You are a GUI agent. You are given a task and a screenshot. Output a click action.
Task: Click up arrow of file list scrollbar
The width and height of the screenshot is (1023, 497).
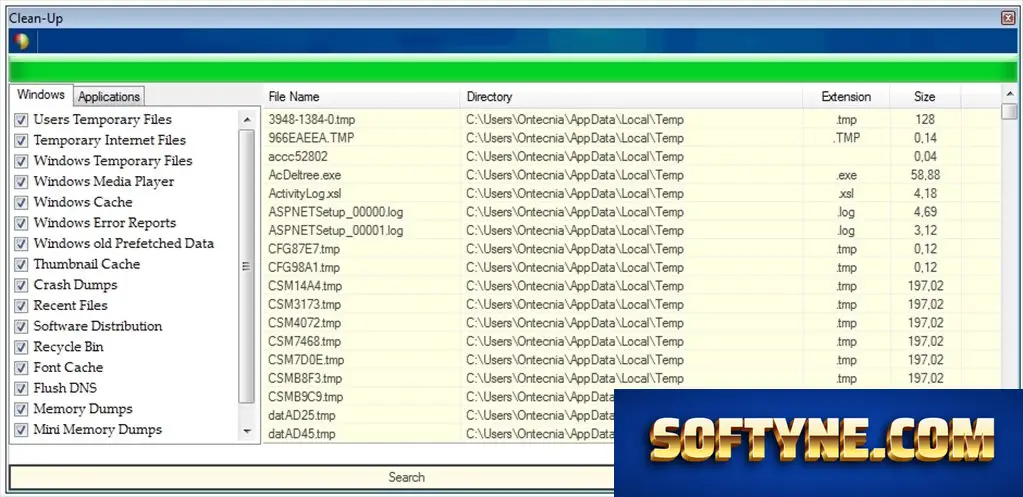pyautogui.click(x=1009, y=94)
